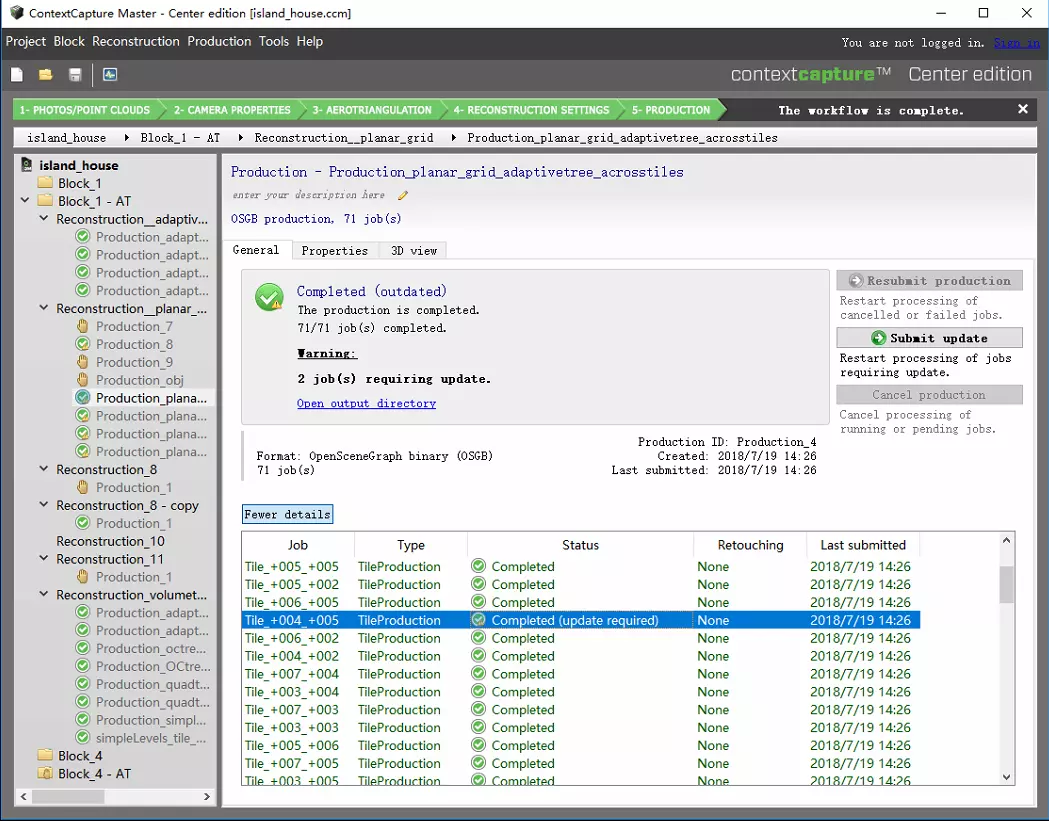Viewport: 1049px width, 821px height.
Task: Switch to the Properties tab
Action: pyautogui.click(x=335, y=251)
